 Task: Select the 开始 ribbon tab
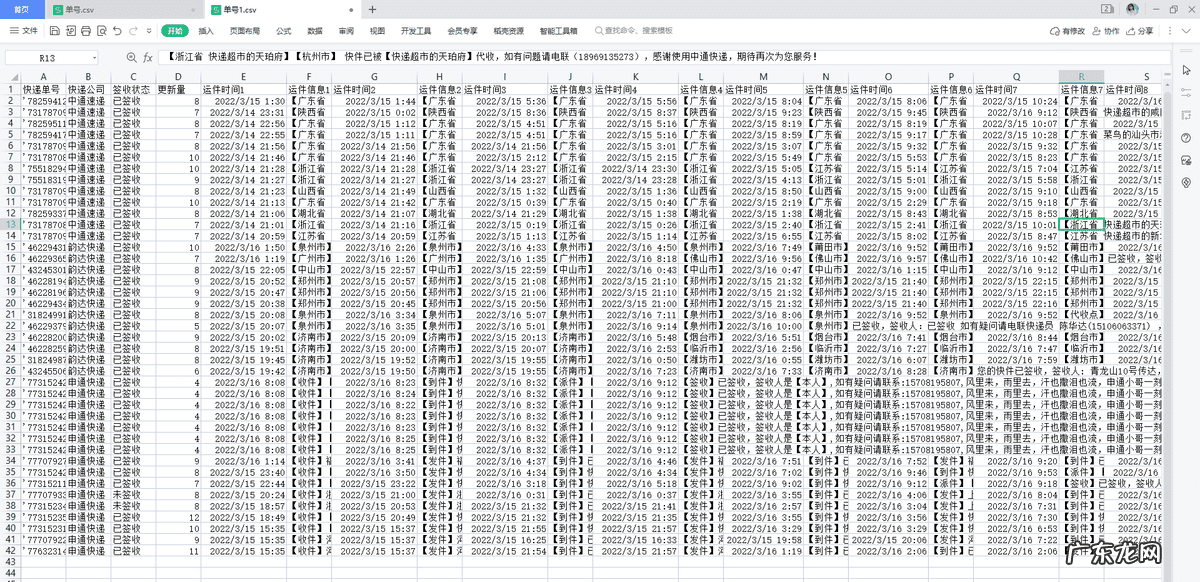click(175, 31)
